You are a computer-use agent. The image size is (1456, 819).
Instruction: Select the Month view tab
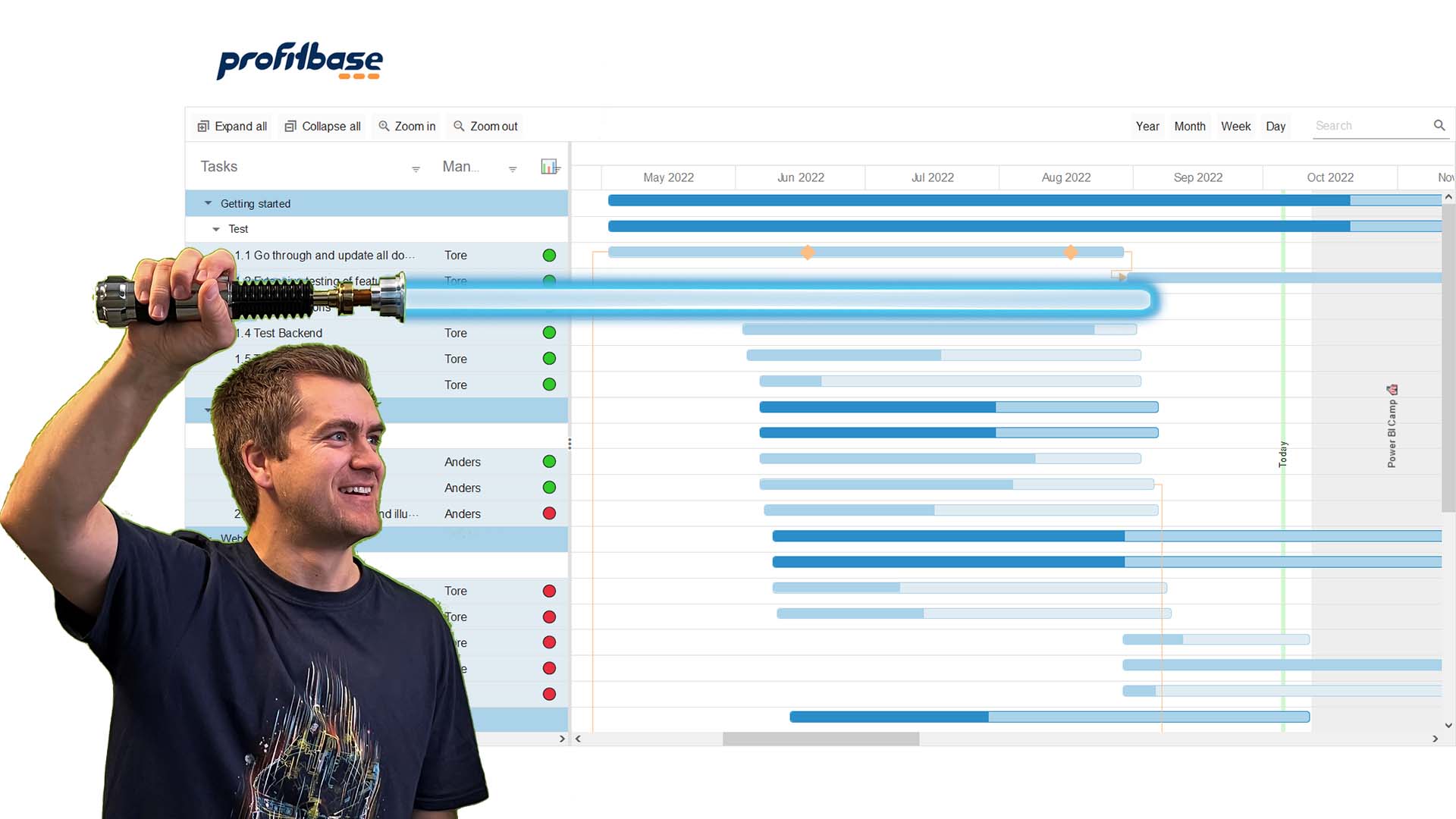pos(1190,126)
